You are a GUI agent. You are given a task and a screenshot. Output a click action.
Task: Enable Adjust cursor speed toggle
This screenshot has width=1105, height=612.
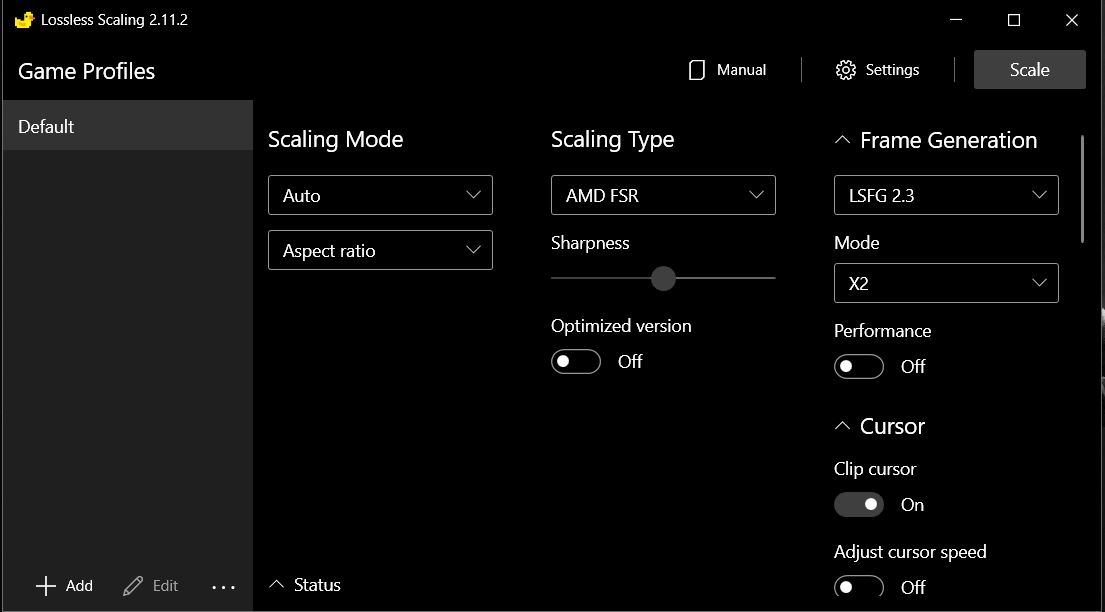[859, 586]
